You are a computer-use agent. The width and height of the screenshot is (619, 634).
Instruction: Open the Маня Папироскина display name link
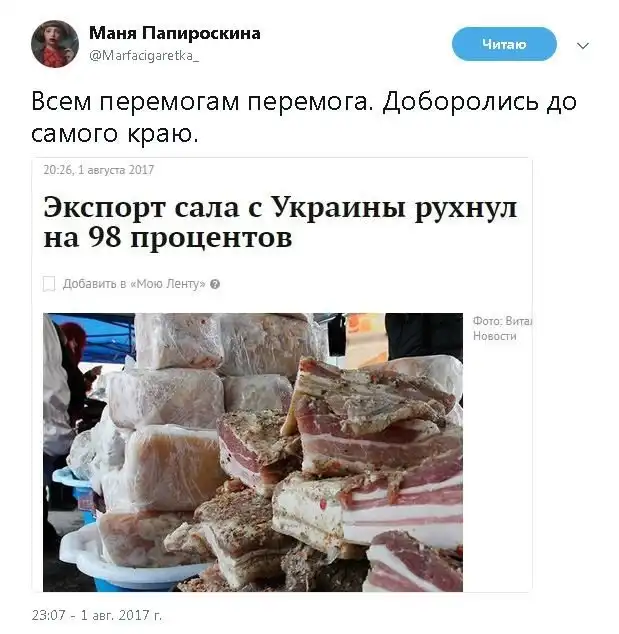coord(175,33)
